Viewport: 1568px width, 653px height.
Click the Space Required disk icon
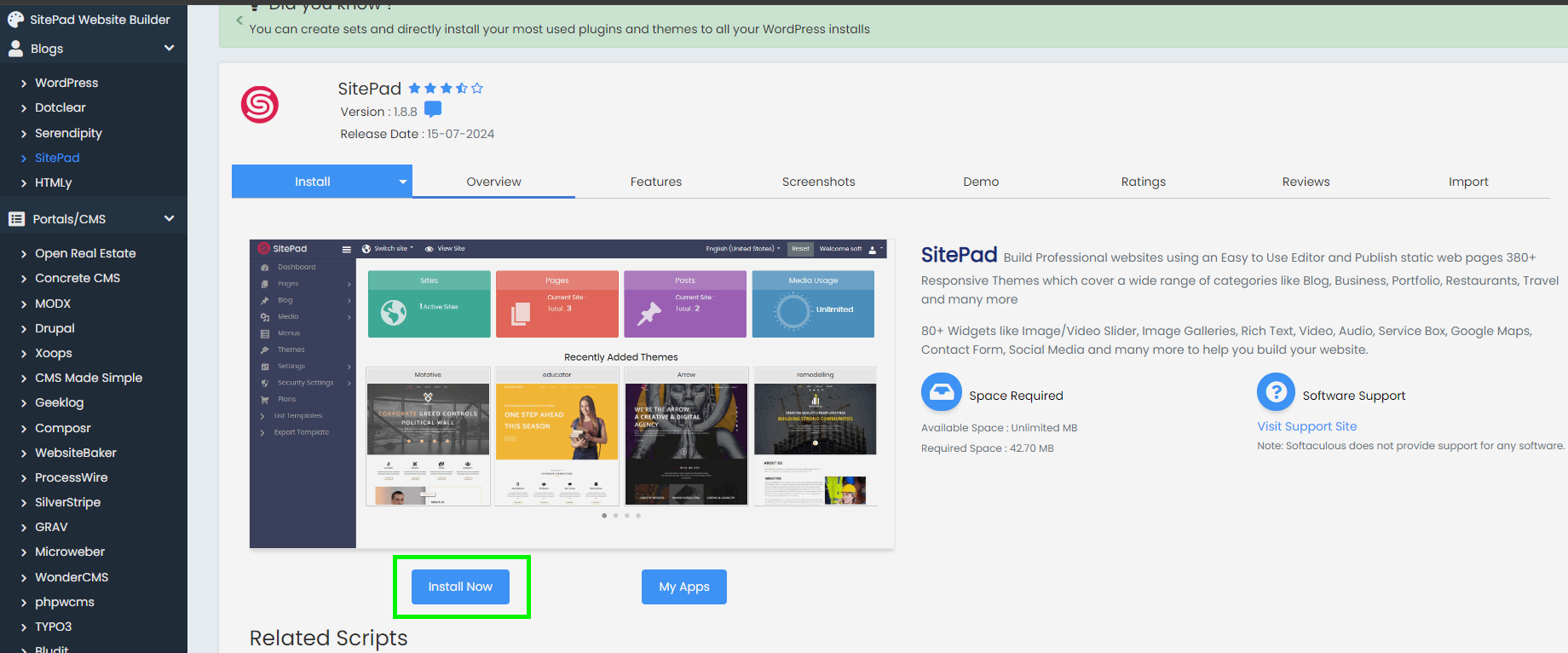point(941,392)
